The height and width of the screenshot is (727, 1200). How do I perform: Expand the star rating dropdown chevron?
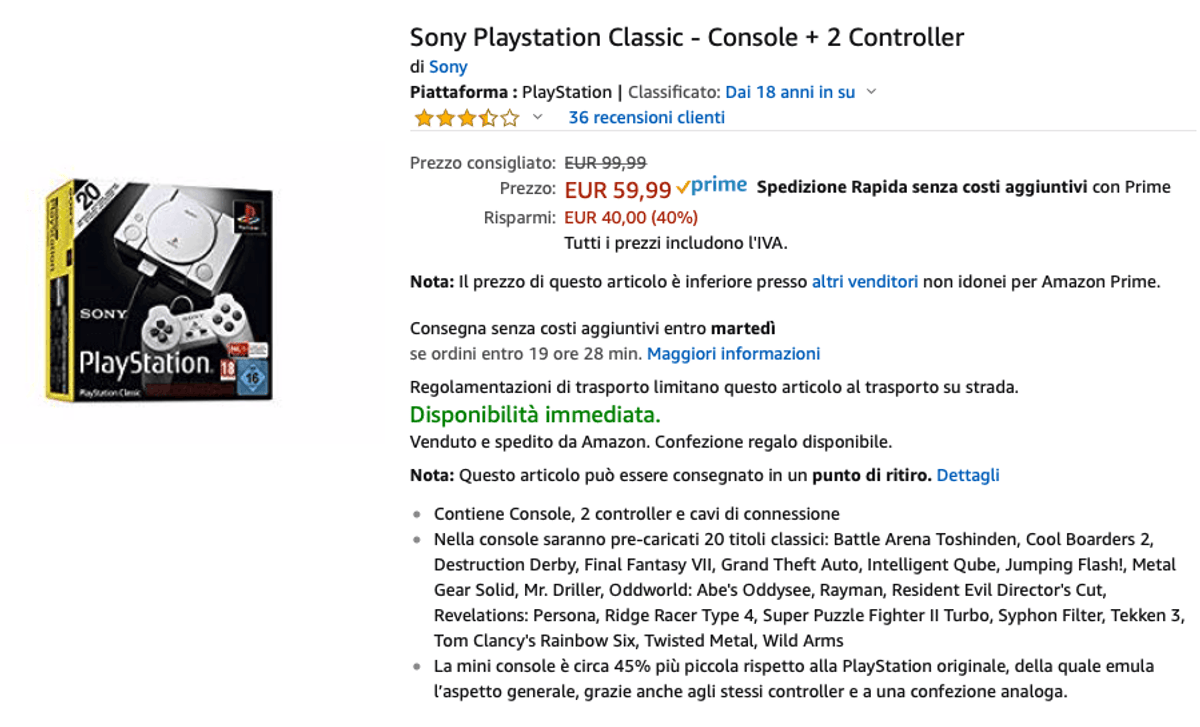click(x=537, y=117)
